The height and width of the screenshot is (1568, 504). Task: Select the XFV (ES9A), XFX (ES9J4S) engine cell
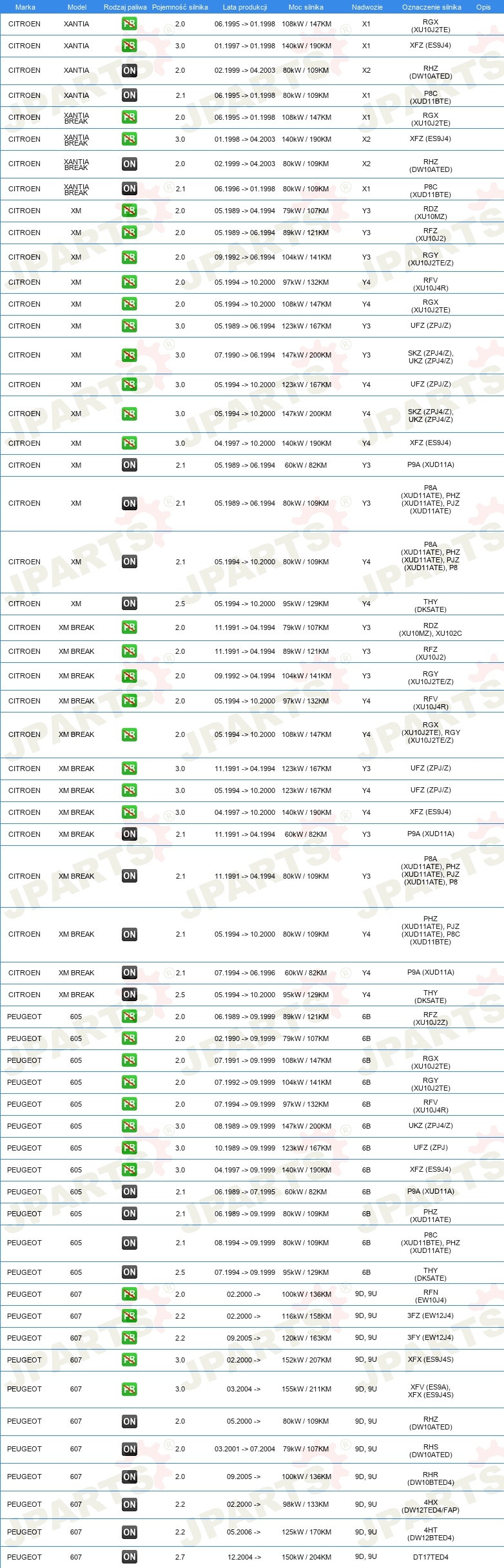pyautogui.click(x=431, y=1390)
